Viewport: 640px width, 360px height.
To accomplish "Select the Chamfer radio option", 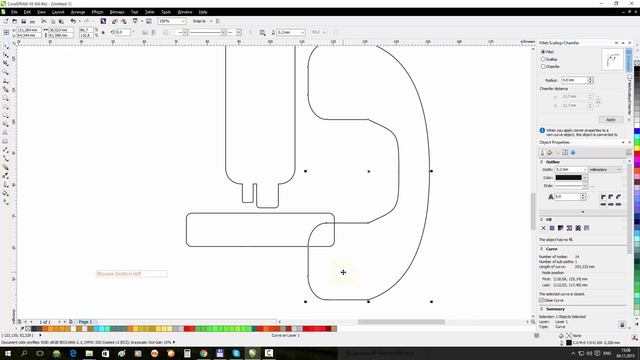I will [x=543, y=66].
